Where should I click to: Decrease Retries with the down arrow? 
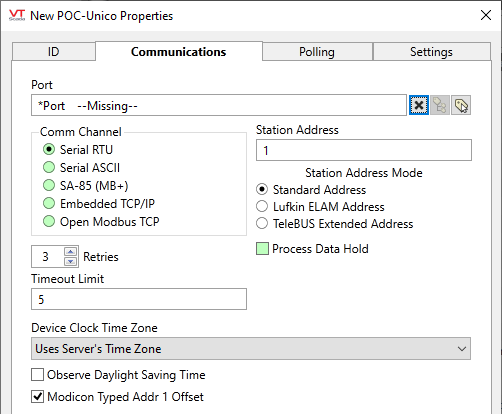pyautogui.click(x=70, y=261)
